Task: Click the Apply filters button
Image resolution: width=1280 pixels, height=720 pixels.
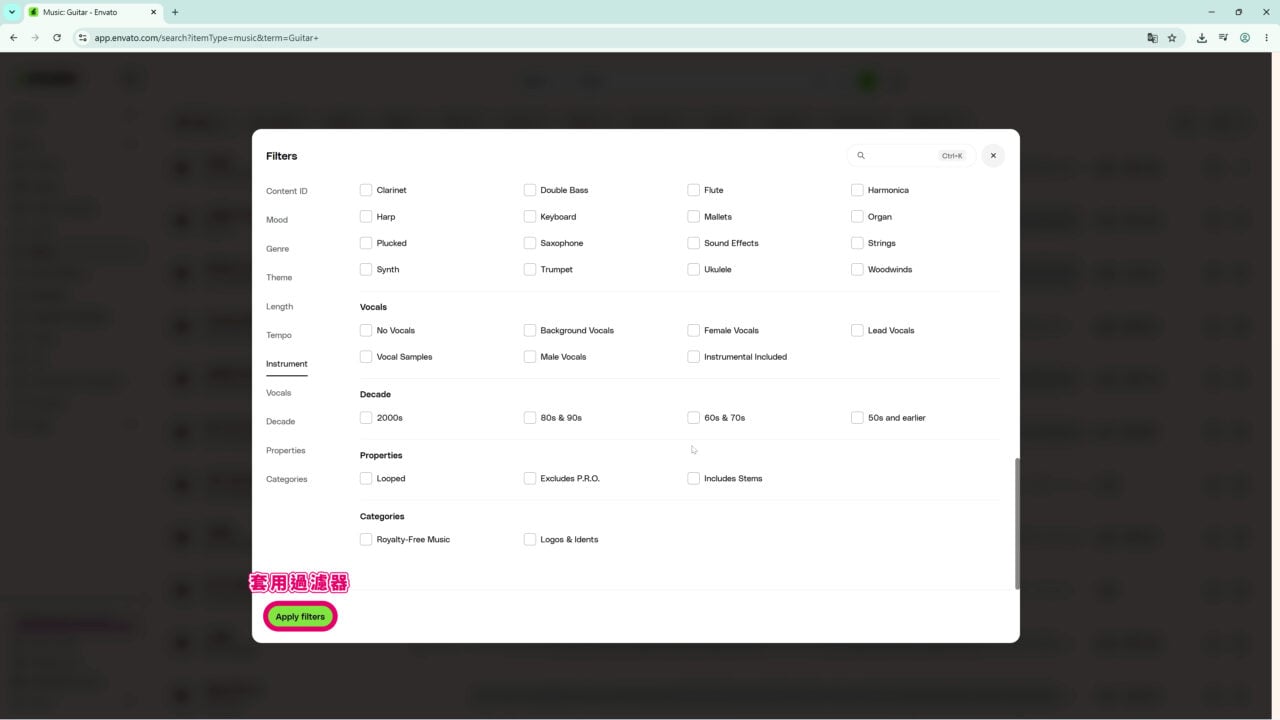Action: [x=300, y=617]
